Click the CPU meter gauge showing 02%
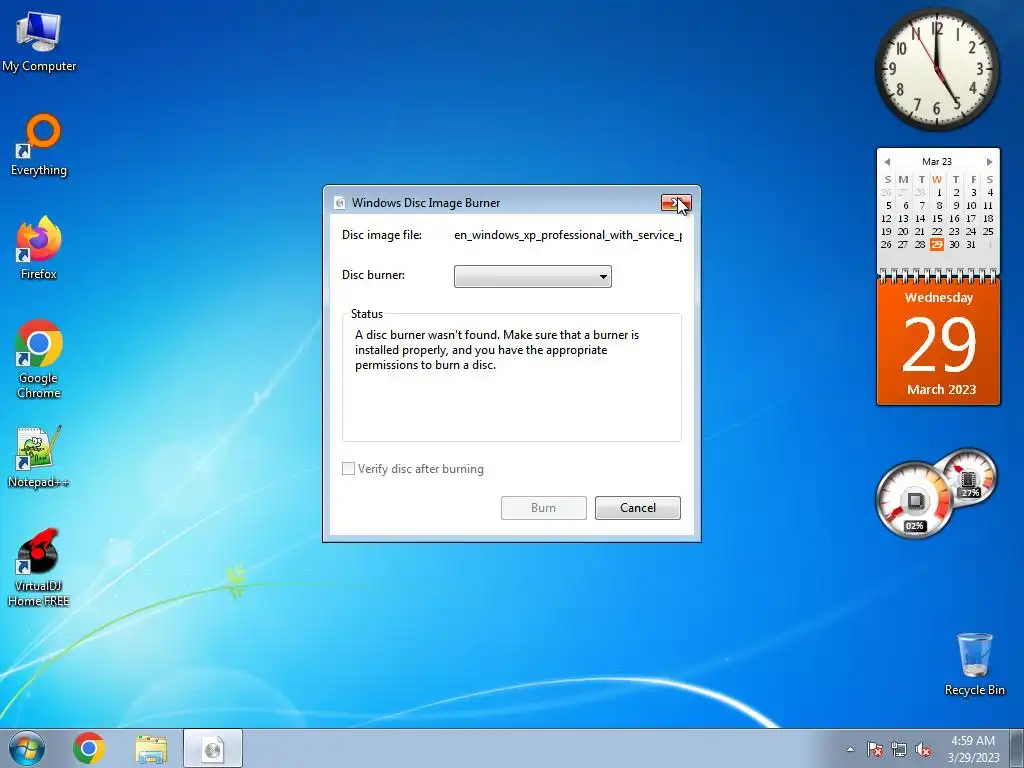1024x768 pixels. tap(914, 502)
